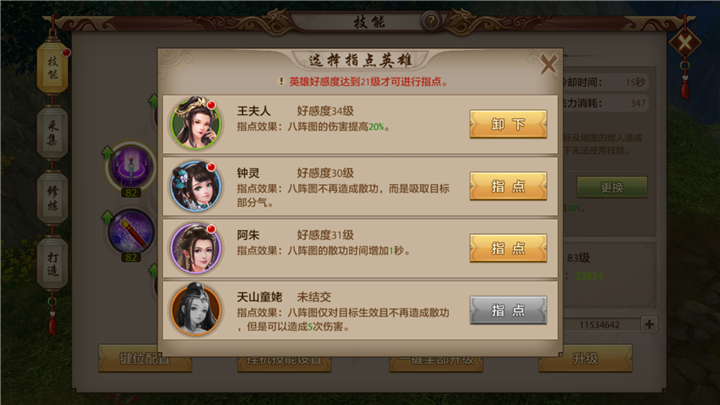Close the 技能 window with red diamond X

click(x=685, y=43)
